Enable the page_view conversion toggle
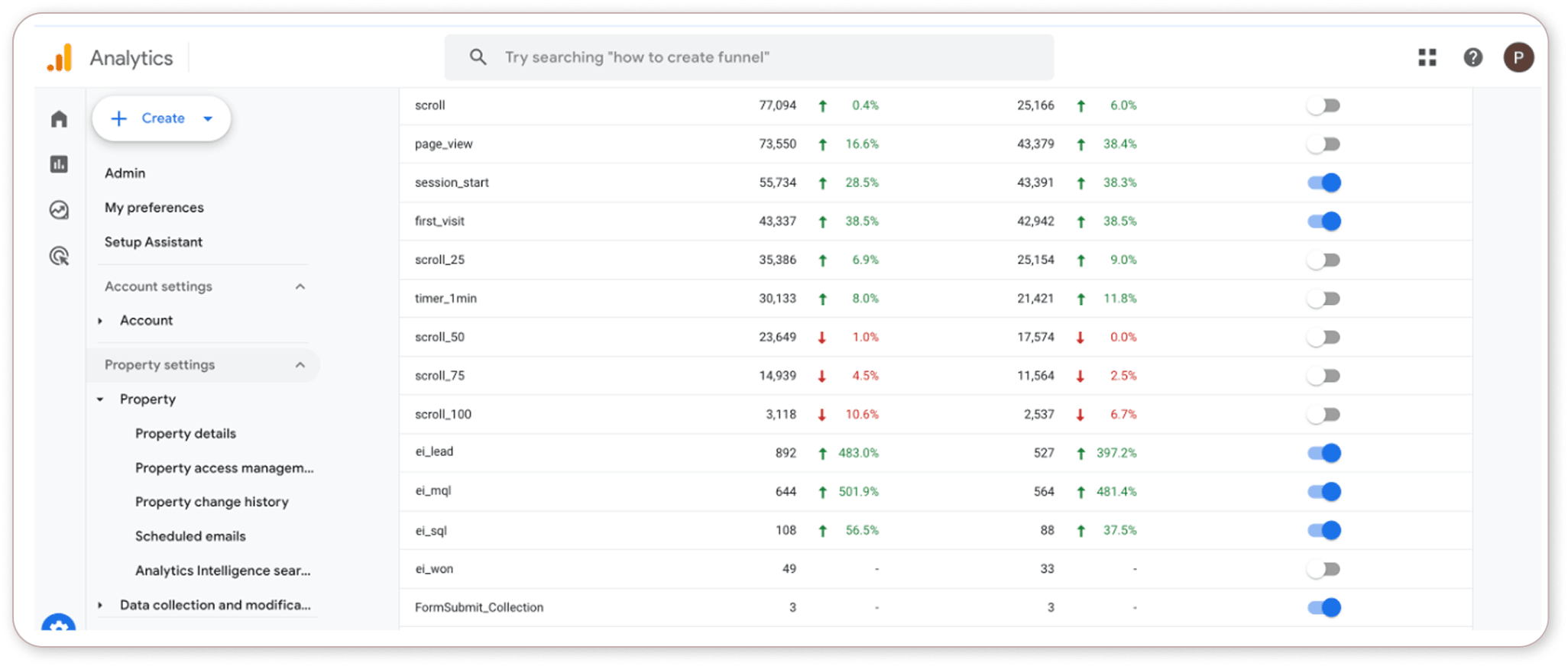 [1323, 144]
